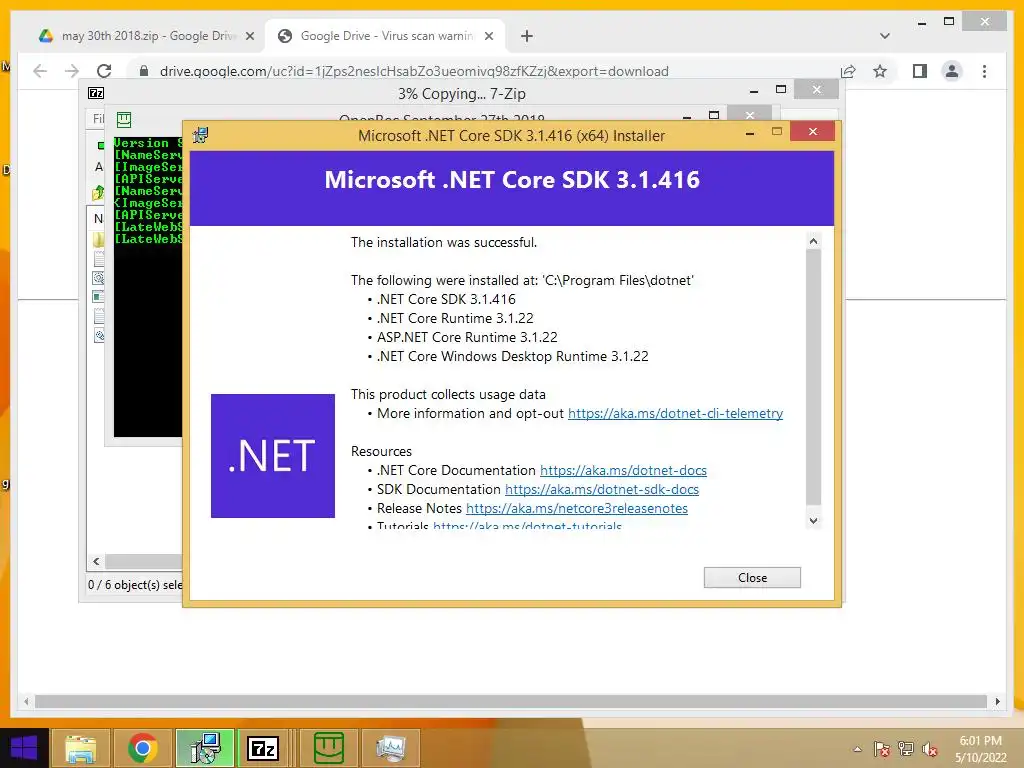
Task: Toggle Chrome side panel
Action: click(920, 71)
